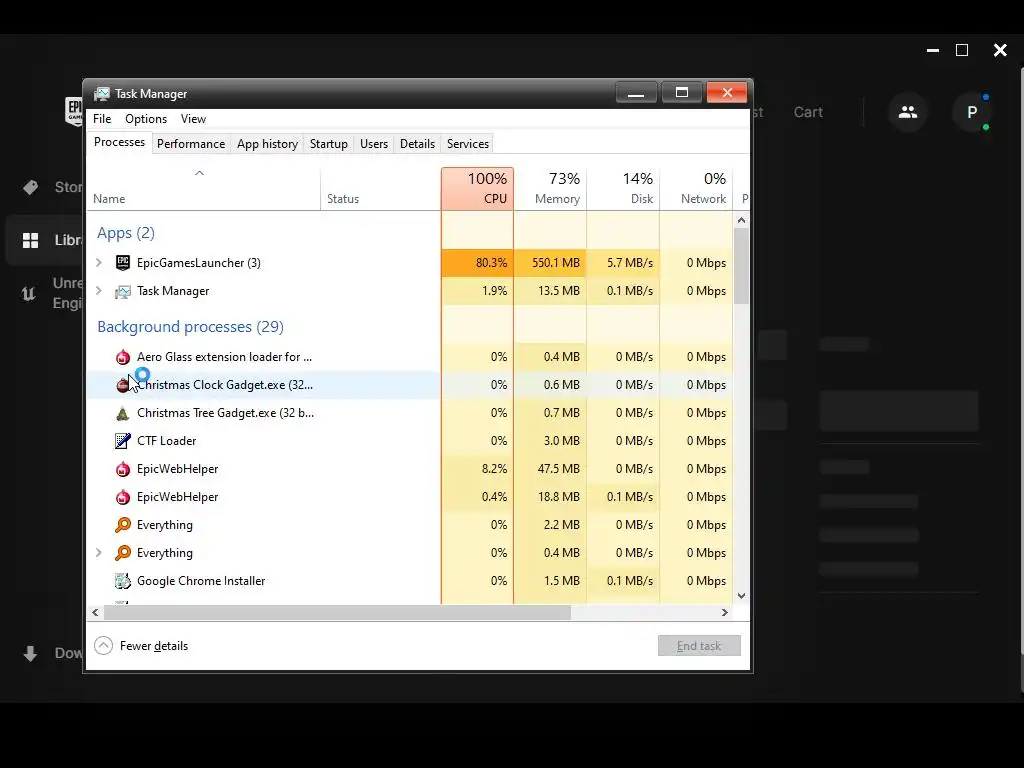Sort by the Status column header

point(381,189)
